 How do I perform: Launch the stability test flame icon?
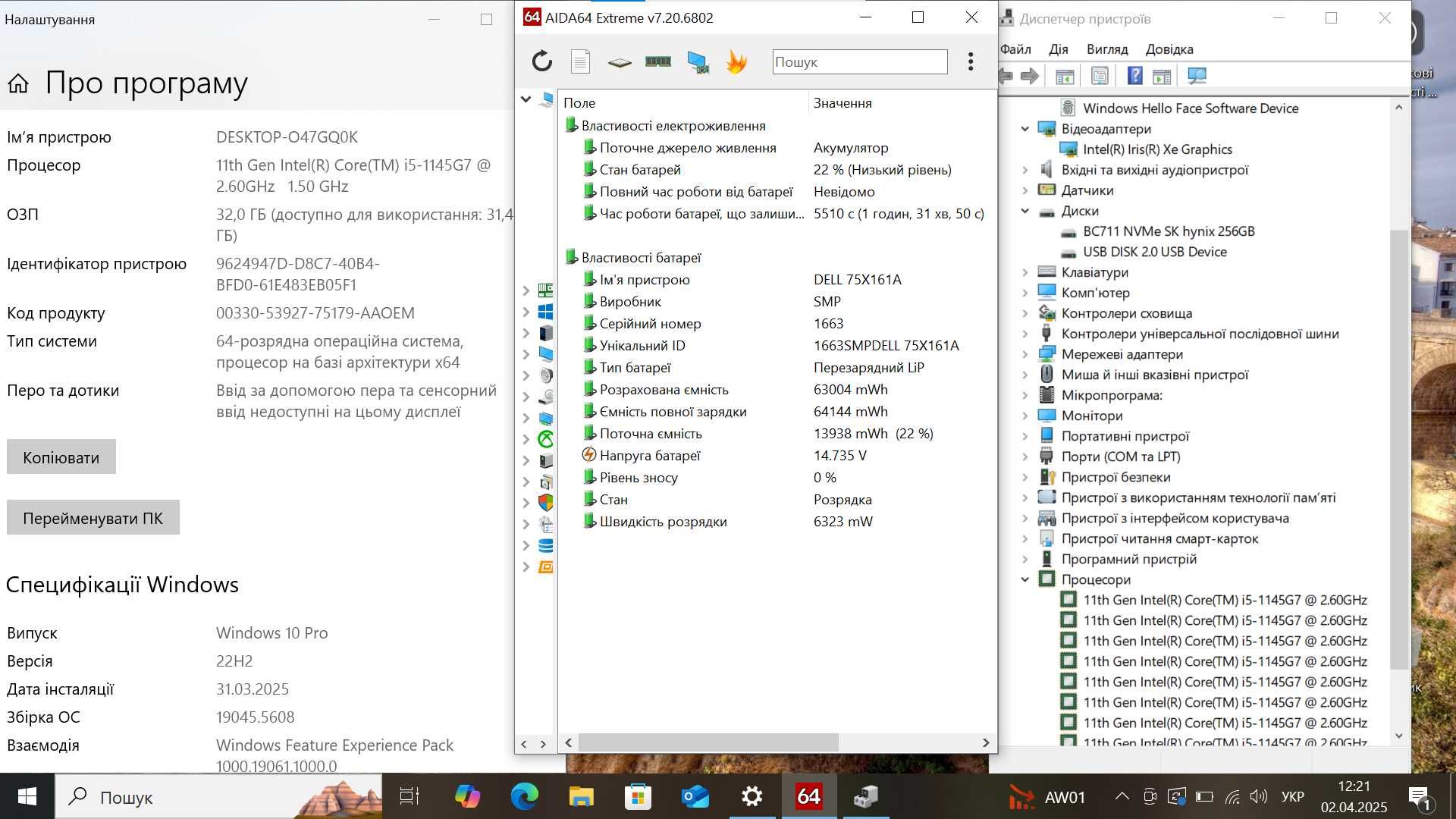pos(736,61)
